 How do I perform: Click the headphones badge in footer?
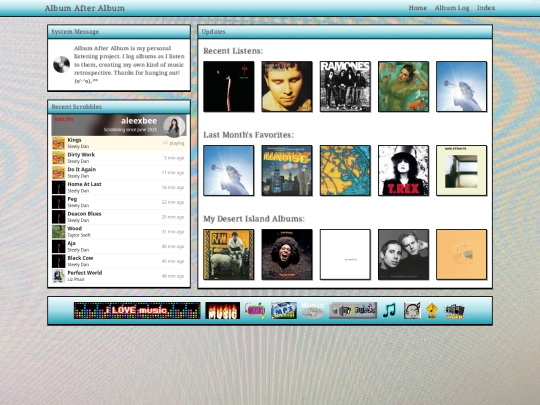(x=412, y=310)
